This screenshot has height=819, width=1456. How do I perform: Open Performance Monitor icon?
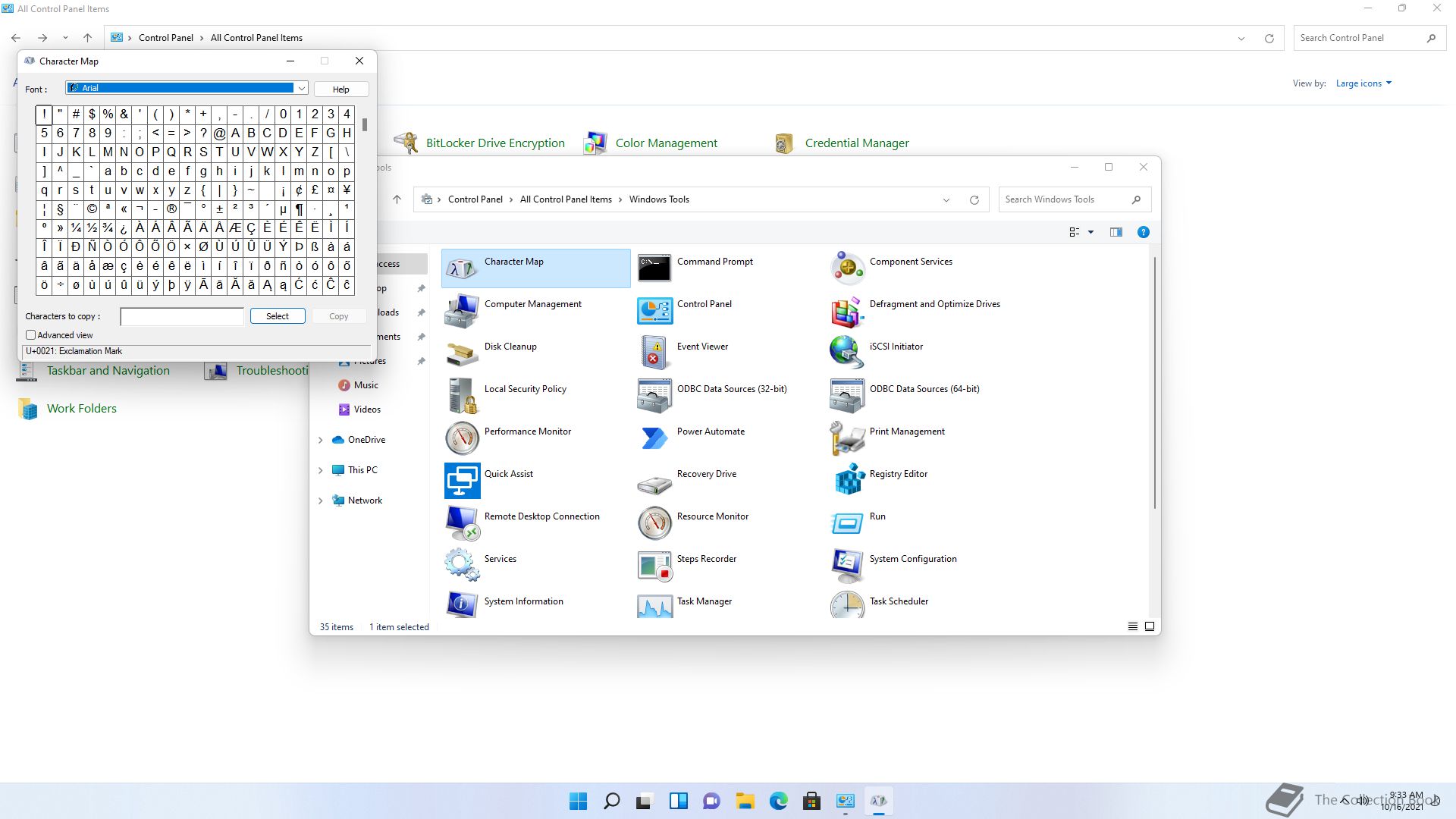462,438
